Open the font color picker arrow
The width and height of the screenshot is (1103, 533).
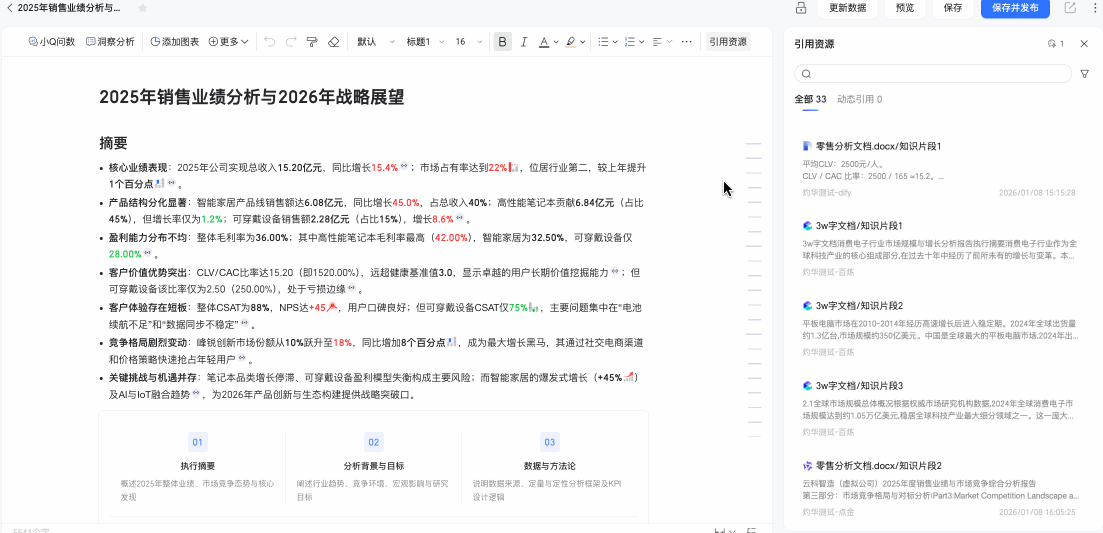coord(555,42)
